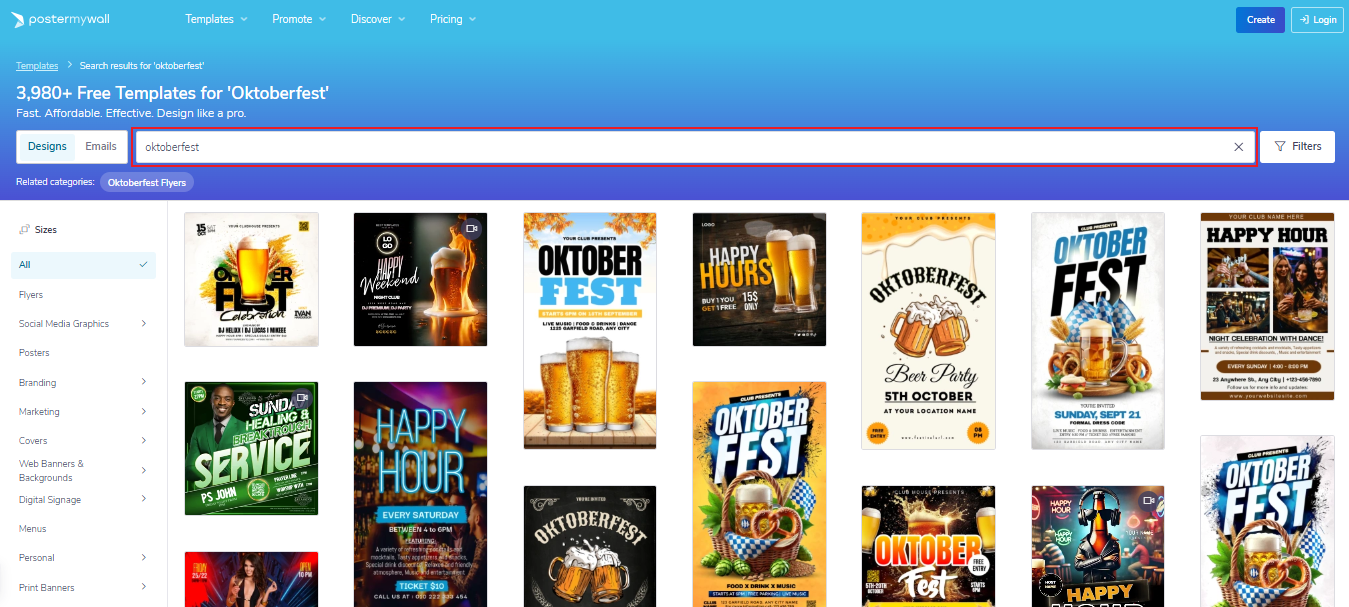This screenshot has height=607, width=1349.
Task: Expand the Covers category
Action: point(143,441)
